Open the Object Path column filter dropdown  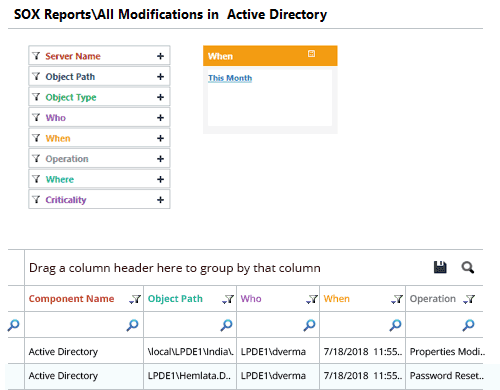tap(228, 299)
